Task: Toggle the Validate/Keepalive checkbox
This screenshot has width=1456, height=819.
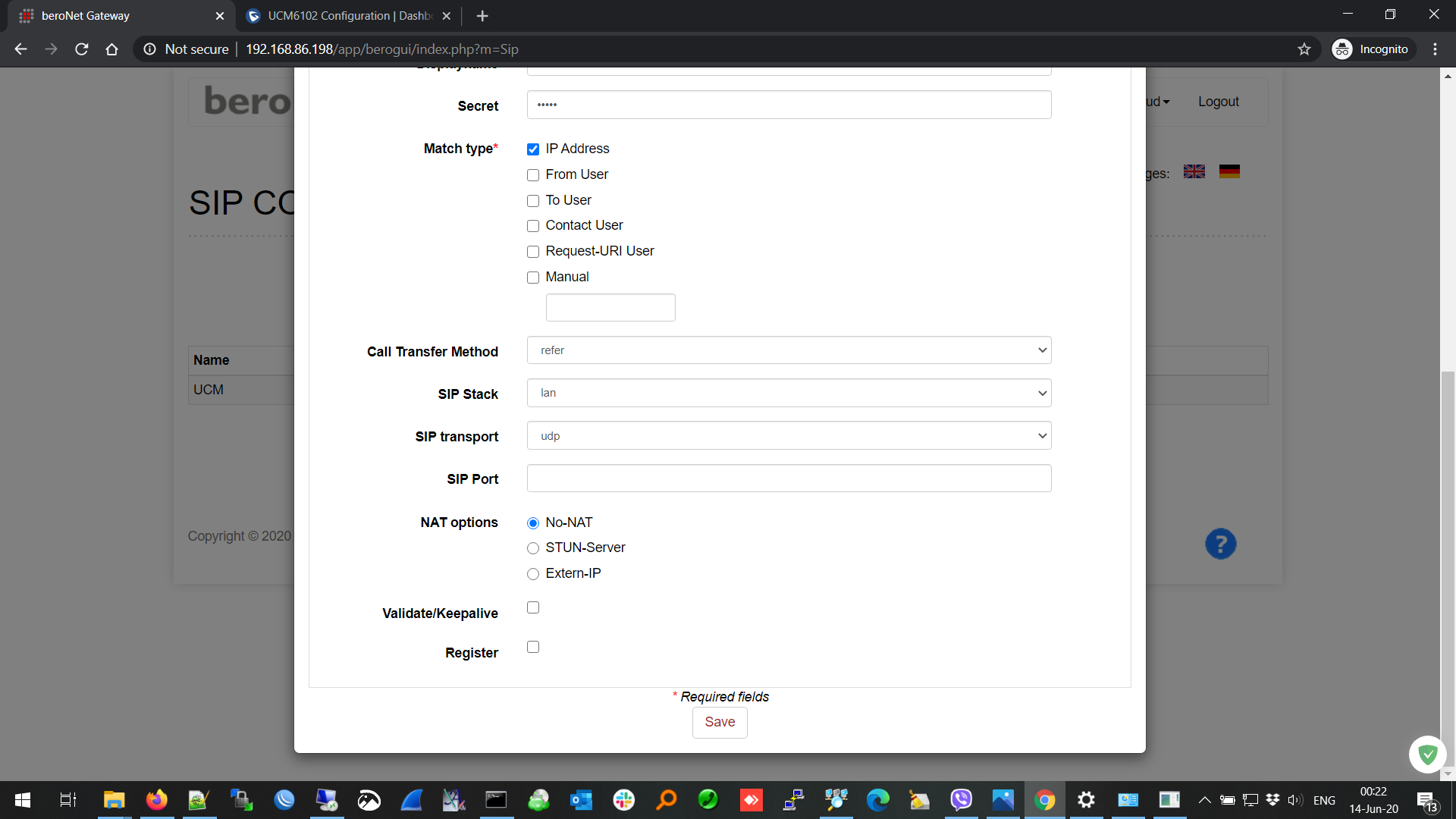Action: click(x=533, y=607)
